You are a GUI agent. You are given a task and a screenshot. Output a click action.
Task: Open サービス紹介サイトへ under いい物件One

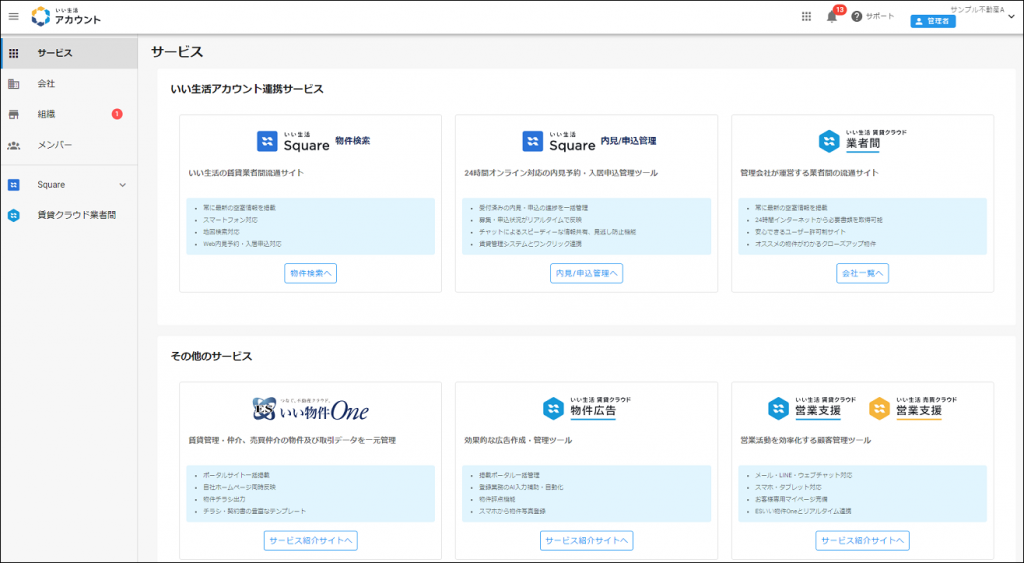(x=310, y=540)
